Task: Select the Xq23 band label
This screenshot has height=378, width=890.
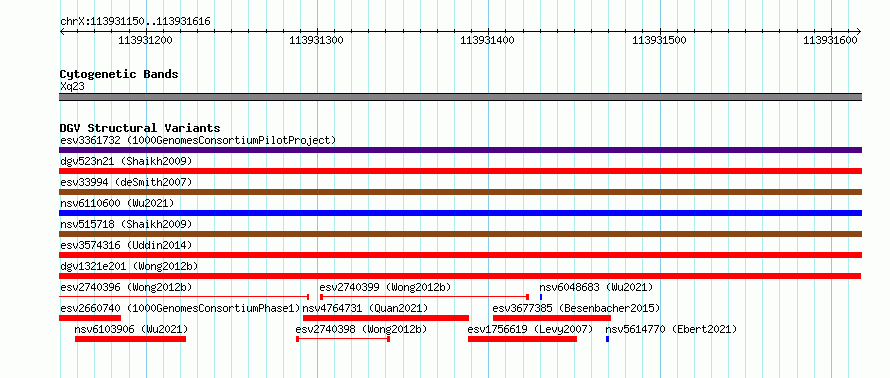Action: click(72, 86)
